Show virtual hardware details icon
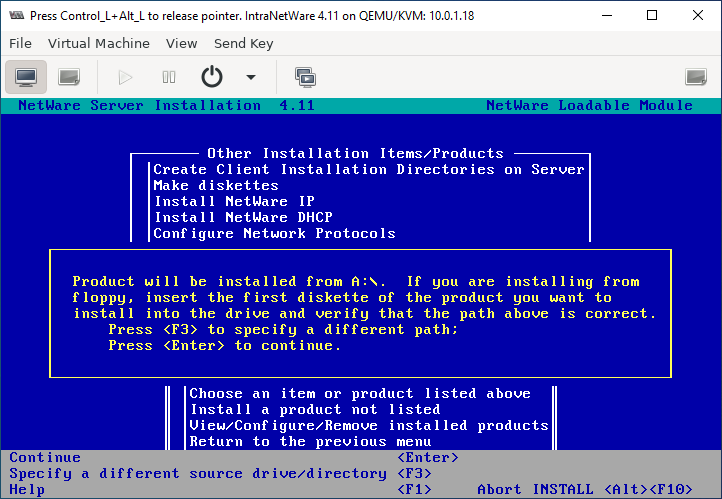This screenshot has height=499, width=722. point(69,77)
